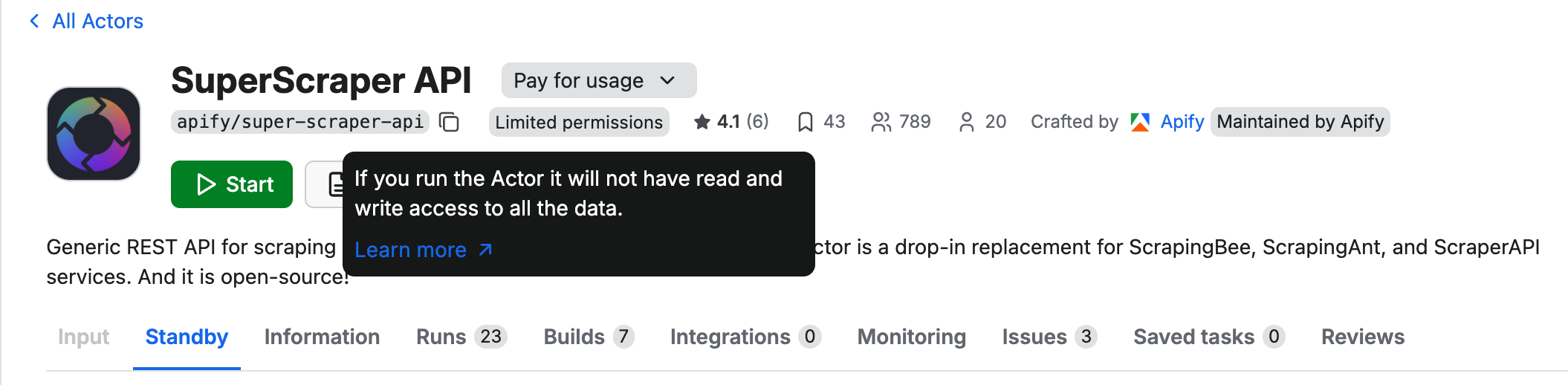The image size is (1568, 385).
Task: View the Monitoring tab
Action: 911,337
